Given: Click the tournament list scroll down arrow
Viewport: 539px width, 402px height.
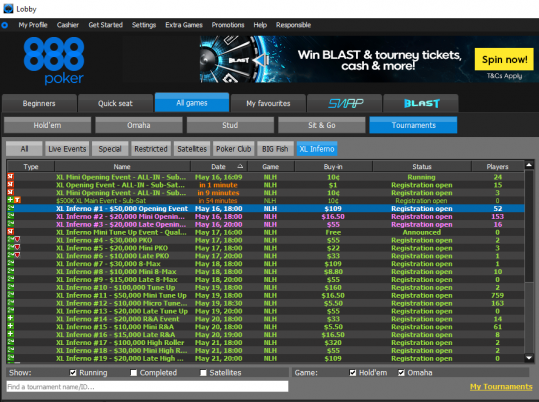Looking at the screenshot, I should click(529, 358).
